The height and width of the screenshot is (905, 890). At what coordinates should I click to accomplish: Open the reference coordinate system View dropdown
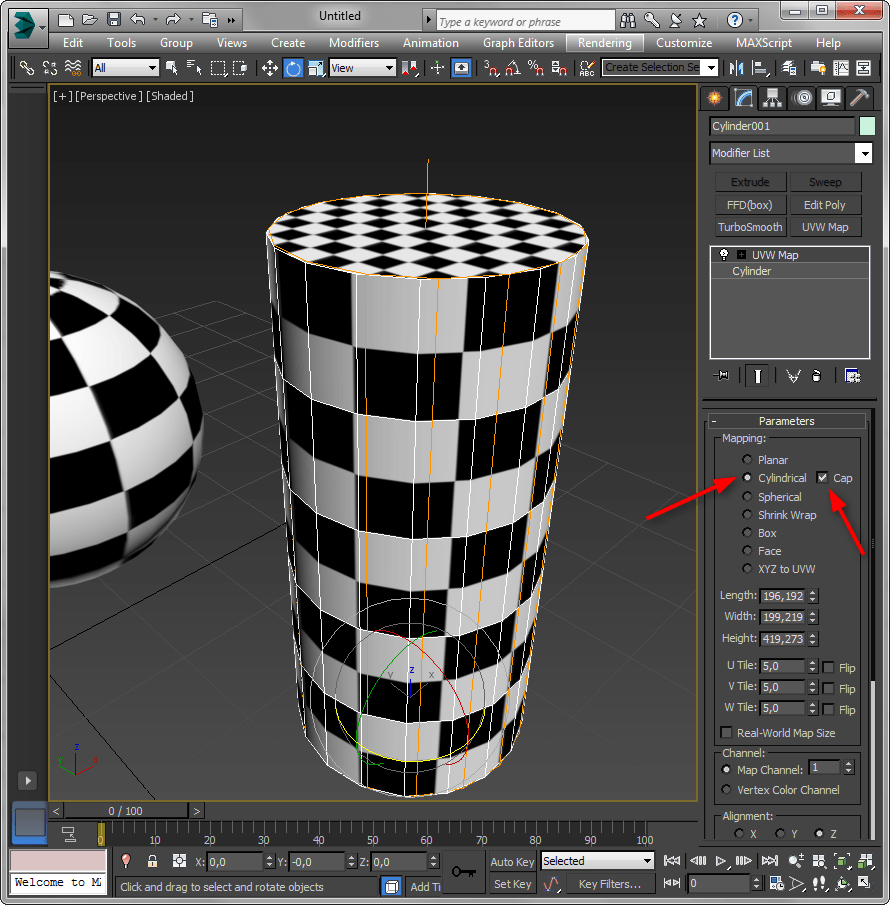362,68
